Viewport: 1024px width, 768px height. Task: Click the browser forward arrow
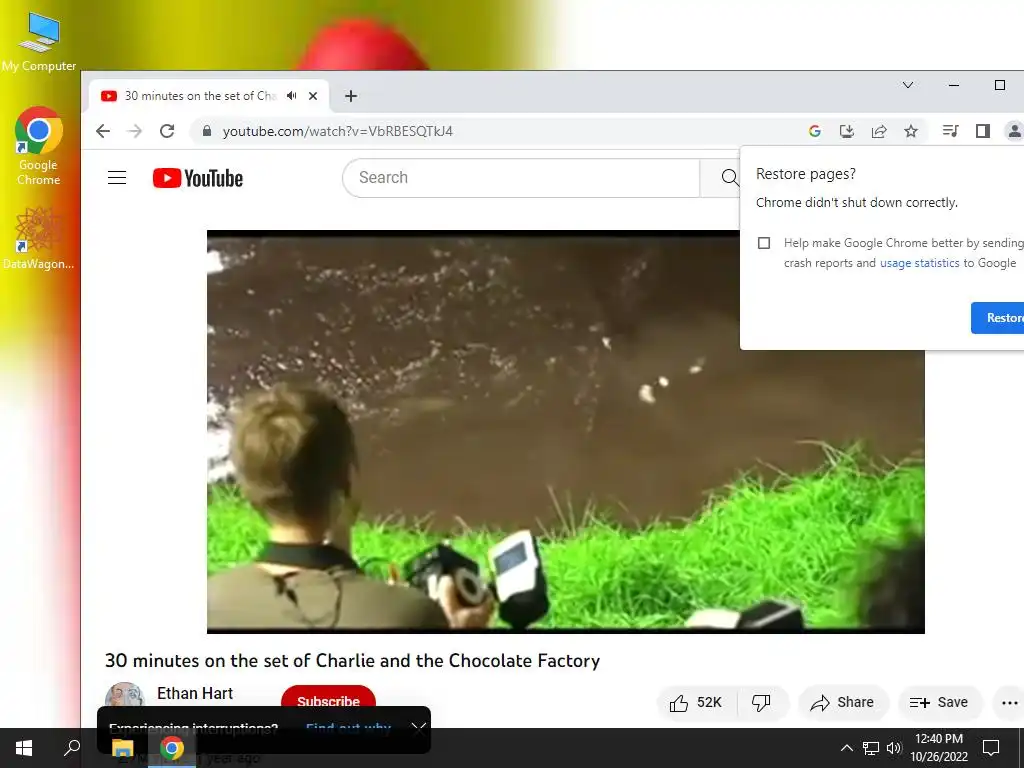(135, 131)
